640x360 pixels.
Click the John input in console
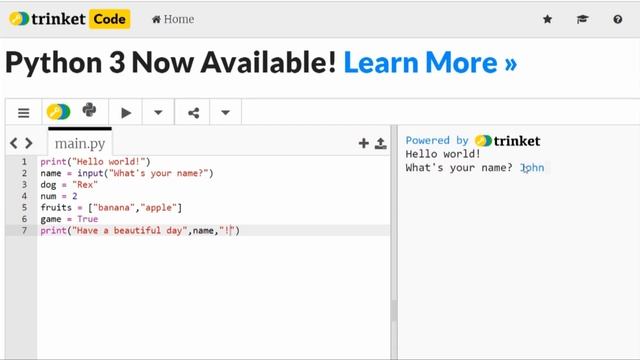532,168
